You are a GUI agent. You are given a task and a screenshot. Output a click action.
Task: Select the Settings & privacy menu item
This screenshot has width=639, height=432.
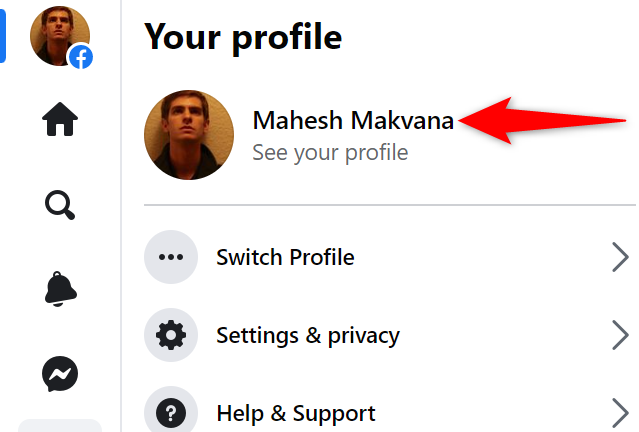click(308, 335)
